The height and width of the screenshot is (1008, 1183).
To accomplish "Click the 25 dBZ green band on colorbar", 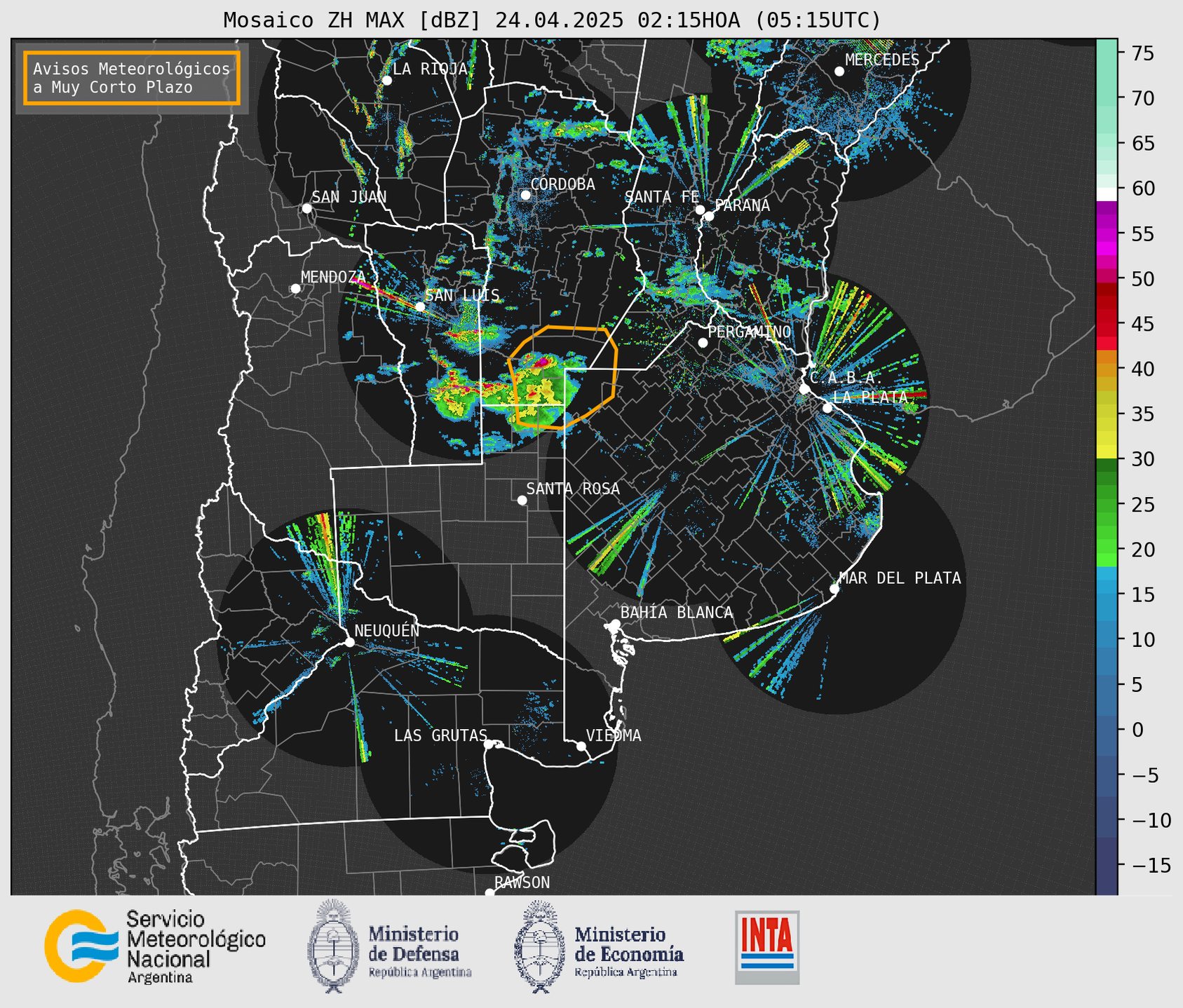I will pyautogui.click(x=1107, y=505).
